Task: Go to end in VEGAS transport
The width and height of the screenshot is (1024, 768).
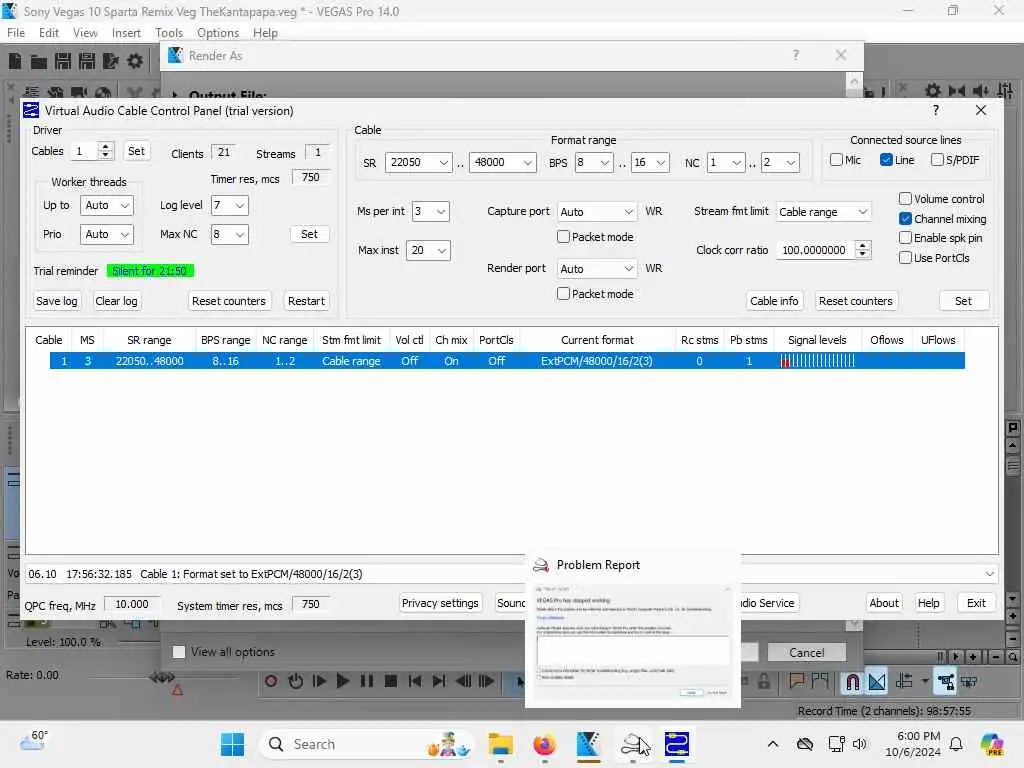Action: point(439,681)
